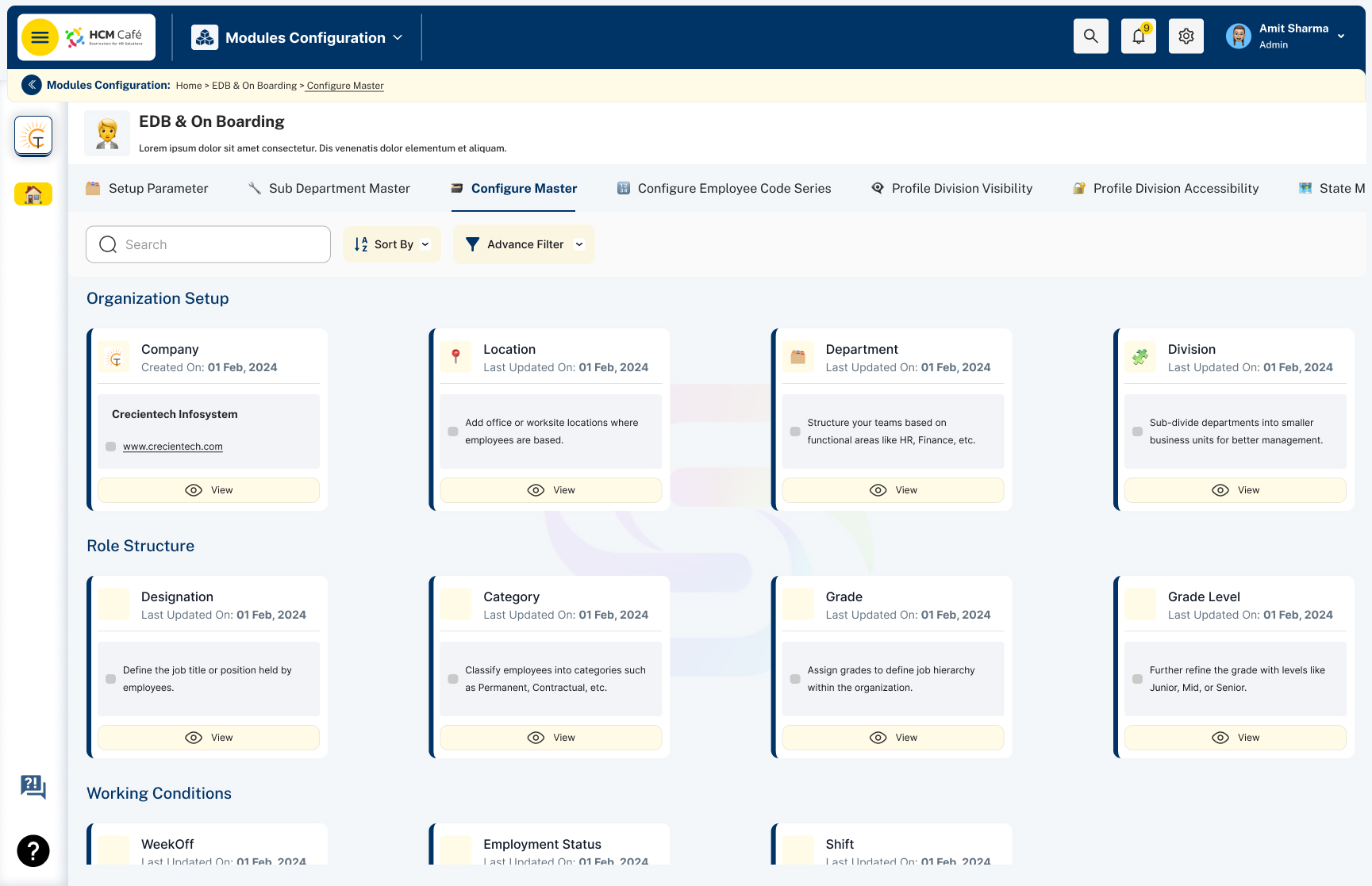Open notifications bell icon

point(1139,36)
